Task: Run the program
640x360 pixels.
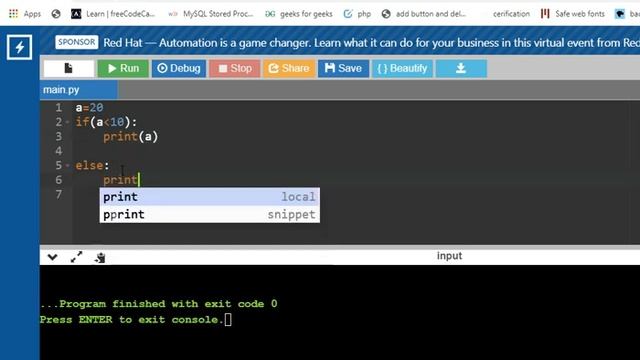Action: click(x=122, y=68)
